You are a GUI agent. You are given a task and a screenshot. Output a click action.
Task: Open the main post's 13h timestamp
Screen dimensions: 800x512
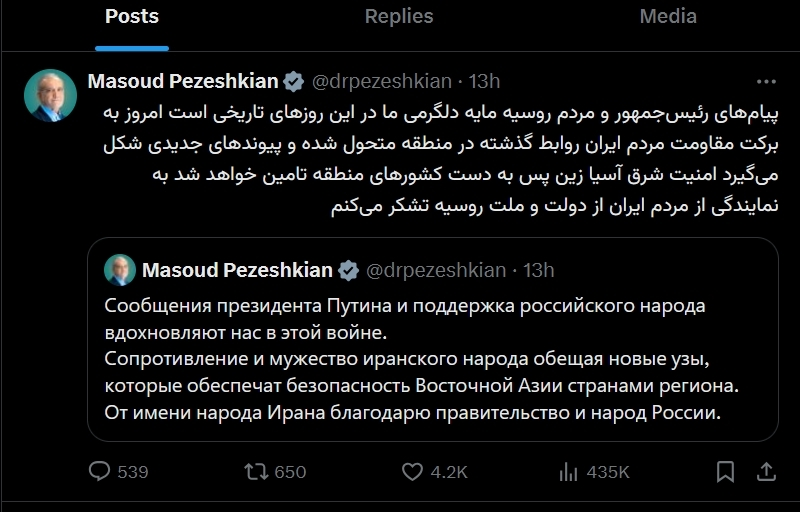point(484,81)
